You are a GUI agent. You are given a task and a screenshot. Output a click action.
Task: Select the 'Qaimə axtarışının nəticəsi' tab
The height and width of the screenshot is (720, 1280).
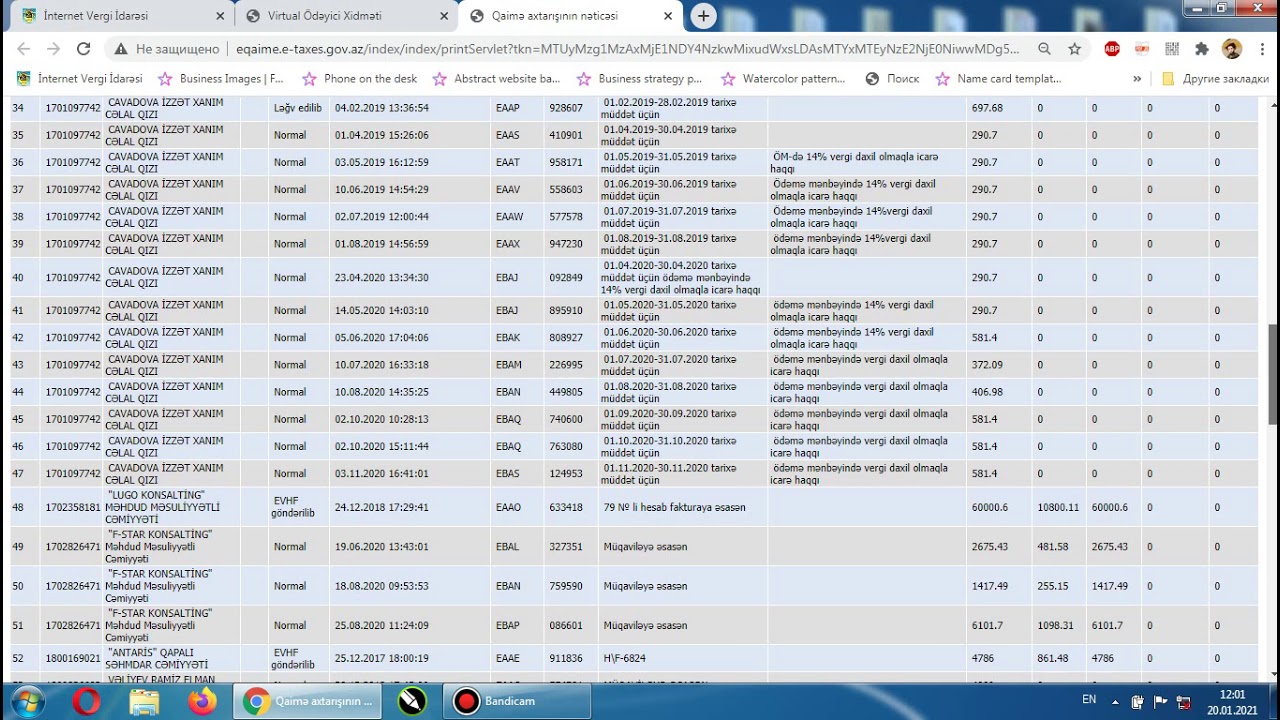tap(570, 16)
